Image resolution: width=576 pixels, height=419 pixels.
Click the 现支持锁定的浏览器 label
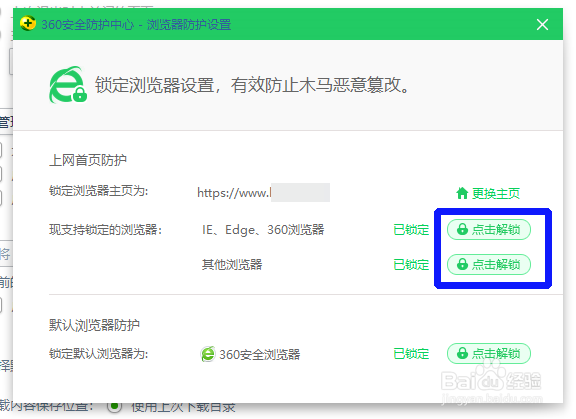coord(105,230)
